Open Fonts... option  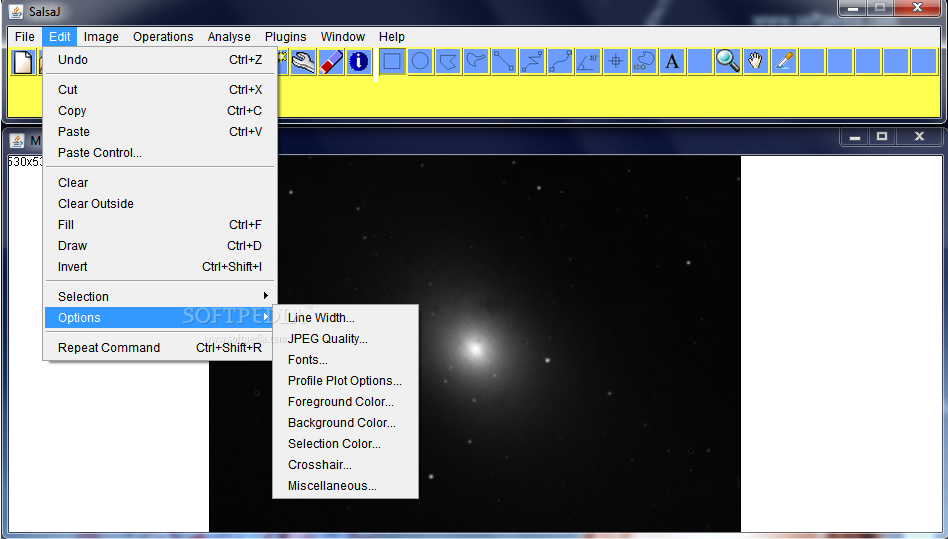click(x=345, y=360)
